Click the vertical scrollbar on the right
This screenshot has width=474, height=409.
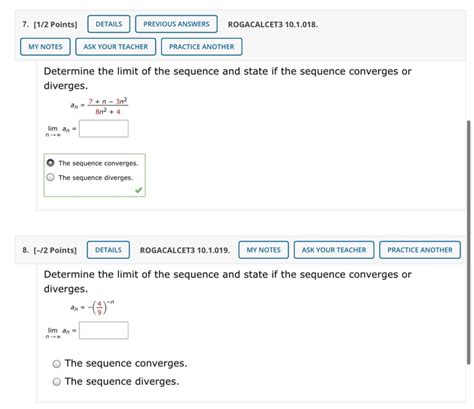pos(469,243)
